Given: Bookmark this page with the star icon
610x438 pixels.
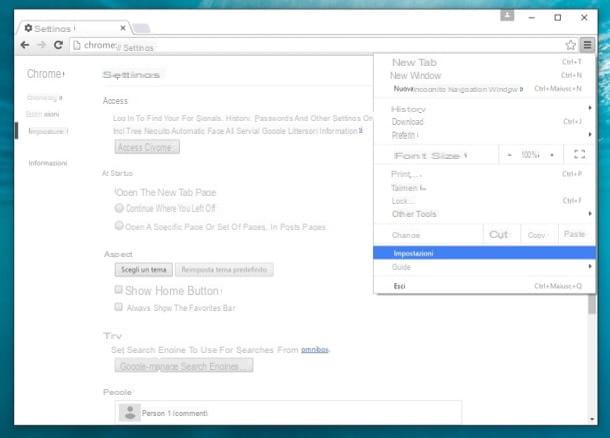Looking at the screenshot, I should click(570, 45).
